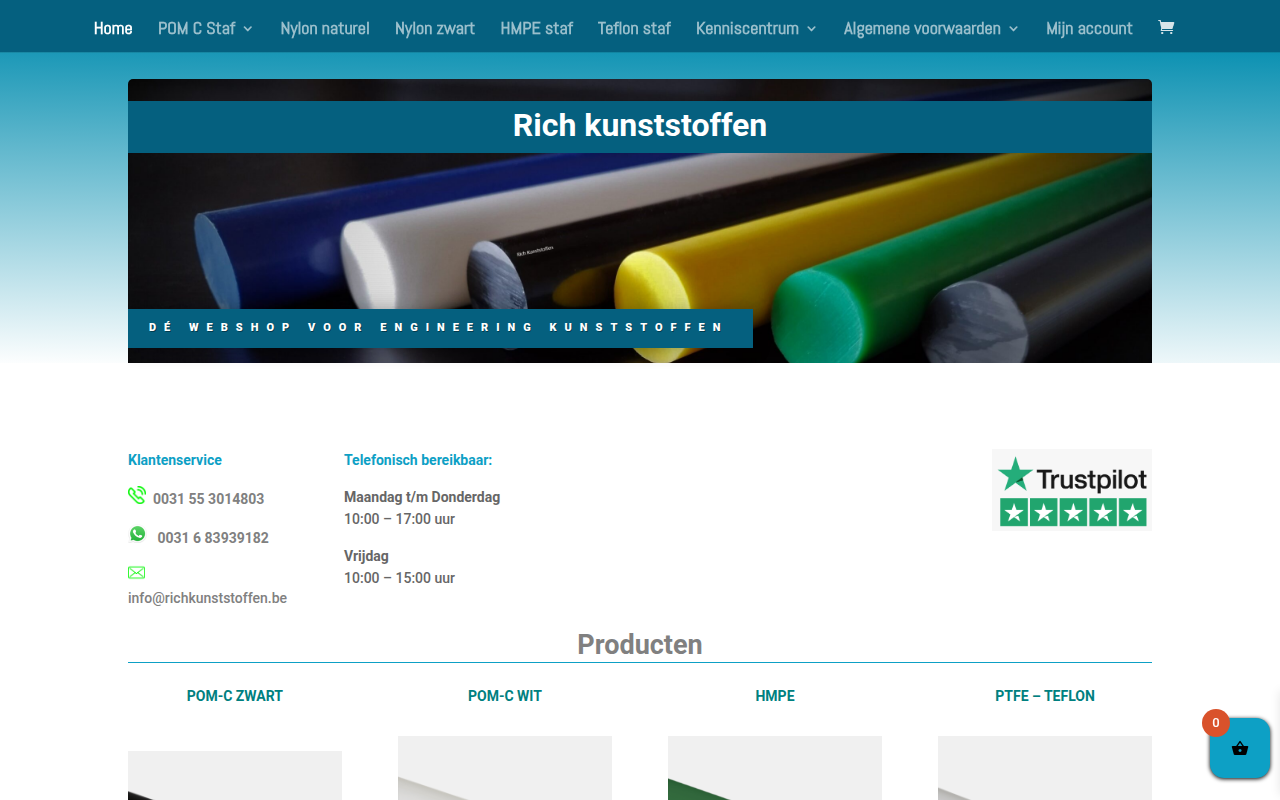Screen dimensions: 1280x800
Task: Click the HMPE product title
Action: click(775, 696)
